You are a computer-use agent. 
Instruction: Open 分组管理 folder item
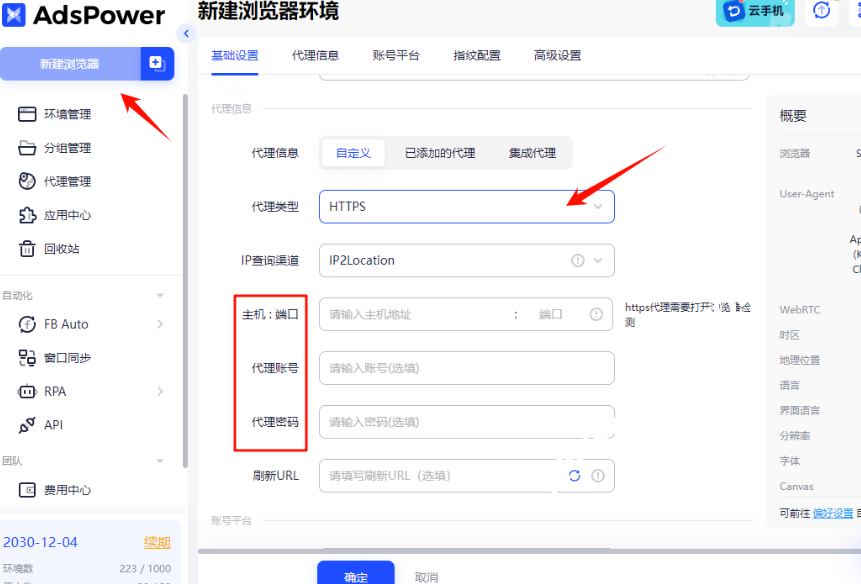67,148
